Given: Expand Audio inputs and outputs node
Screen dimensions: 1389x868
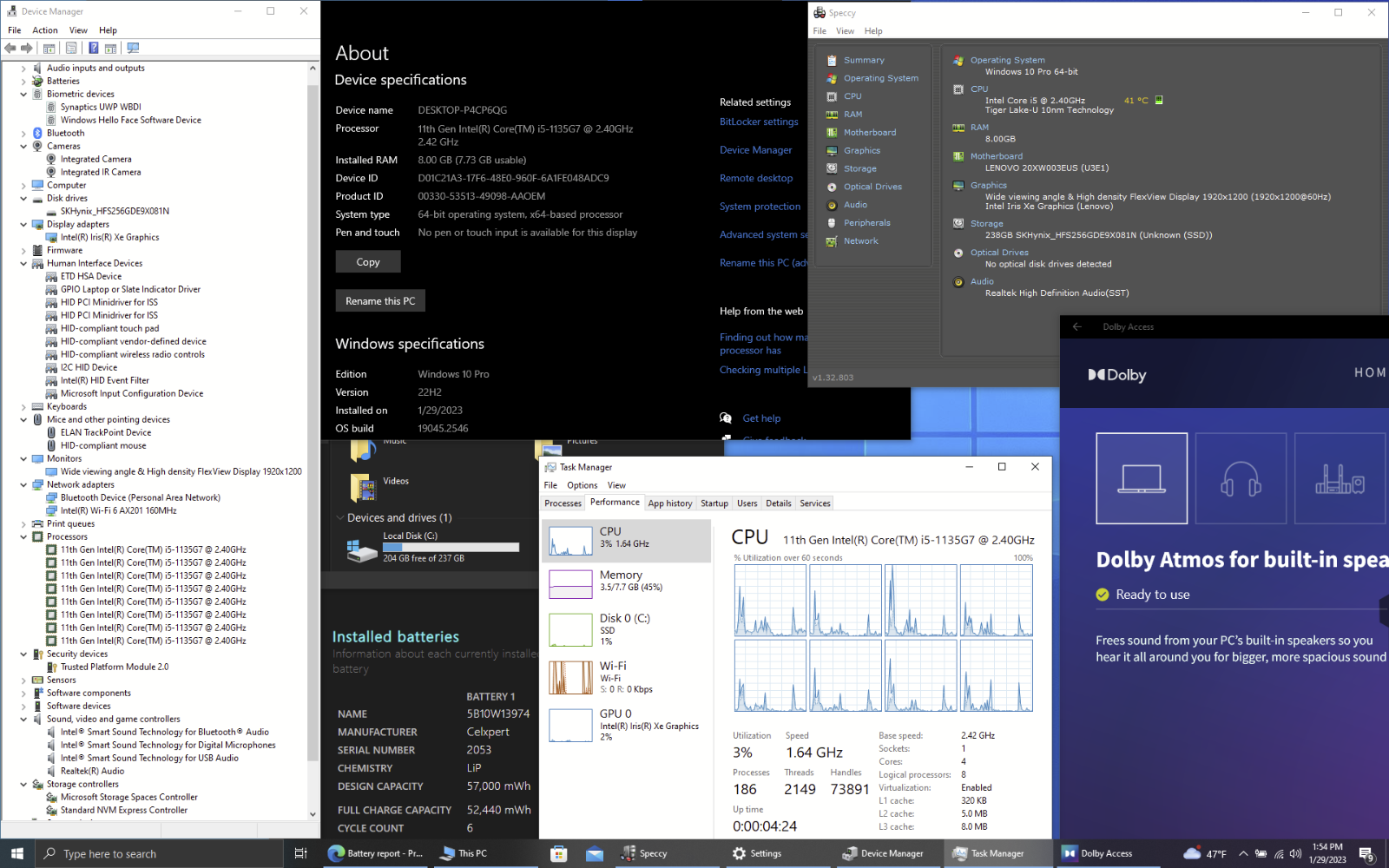Looking at the screenshot, I should [23, 68].
